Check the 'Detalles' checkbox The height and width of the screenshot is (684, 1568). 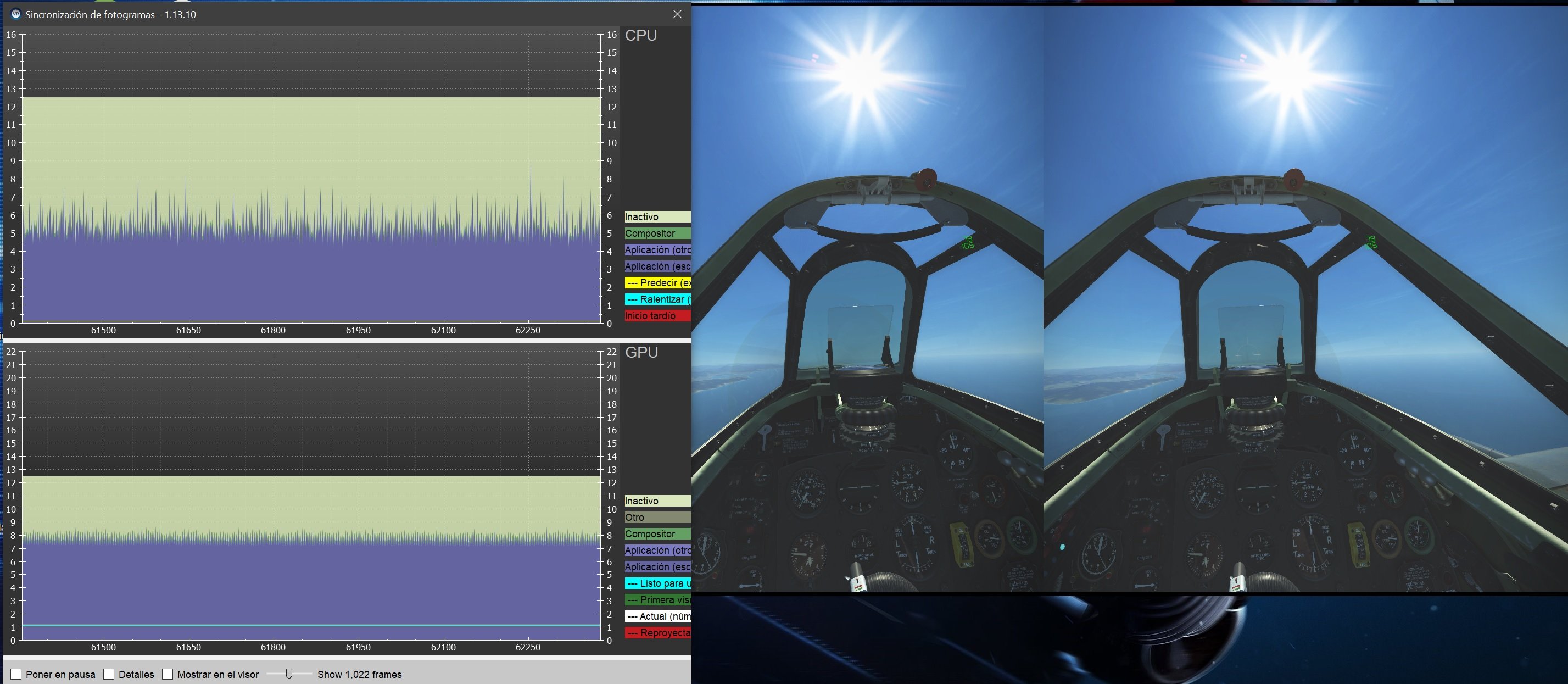(x=109, y=674)
